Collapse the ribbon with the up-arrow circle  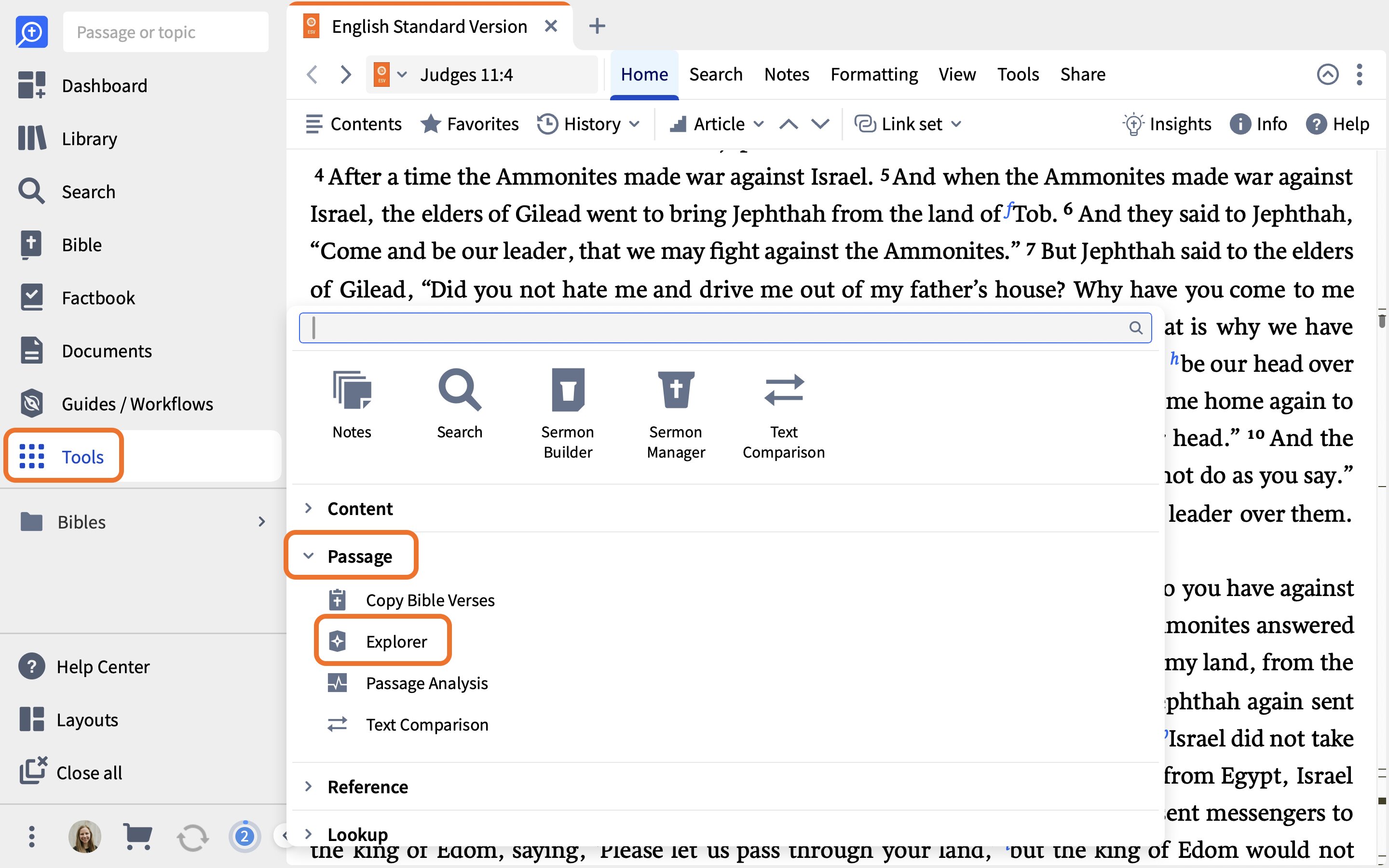point(1327,75)
